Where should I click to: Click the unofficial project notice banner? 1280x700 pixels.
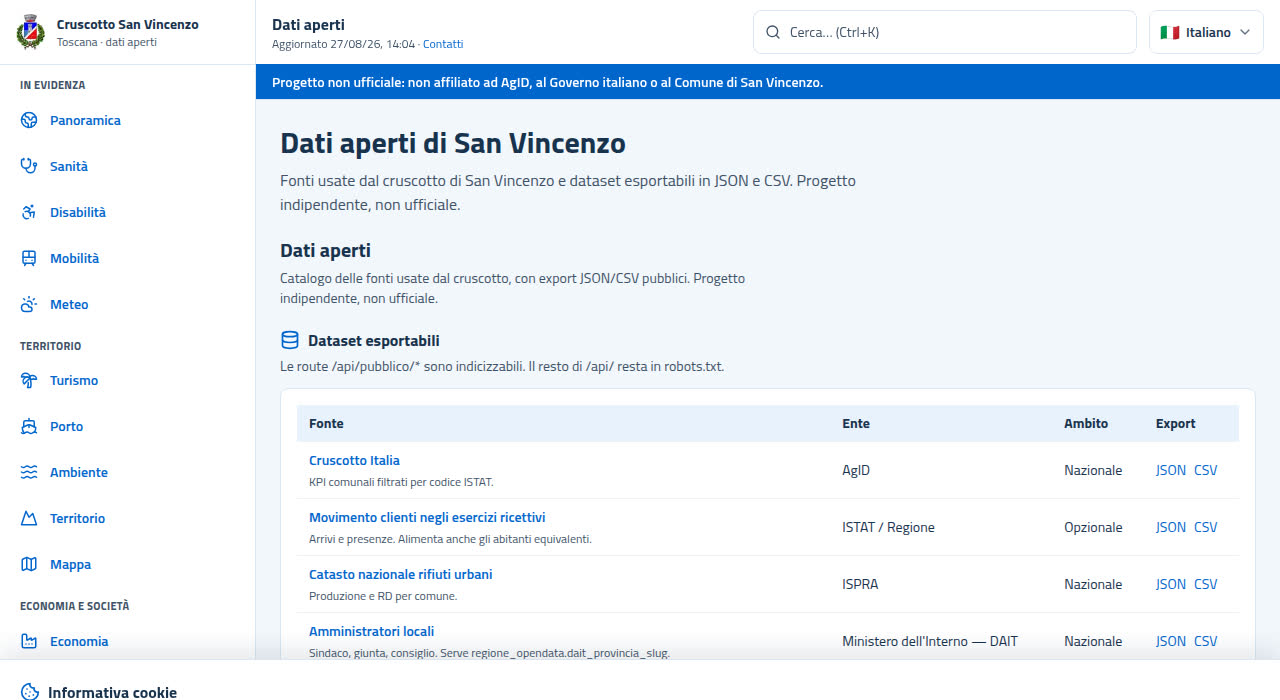pos(768,82)
